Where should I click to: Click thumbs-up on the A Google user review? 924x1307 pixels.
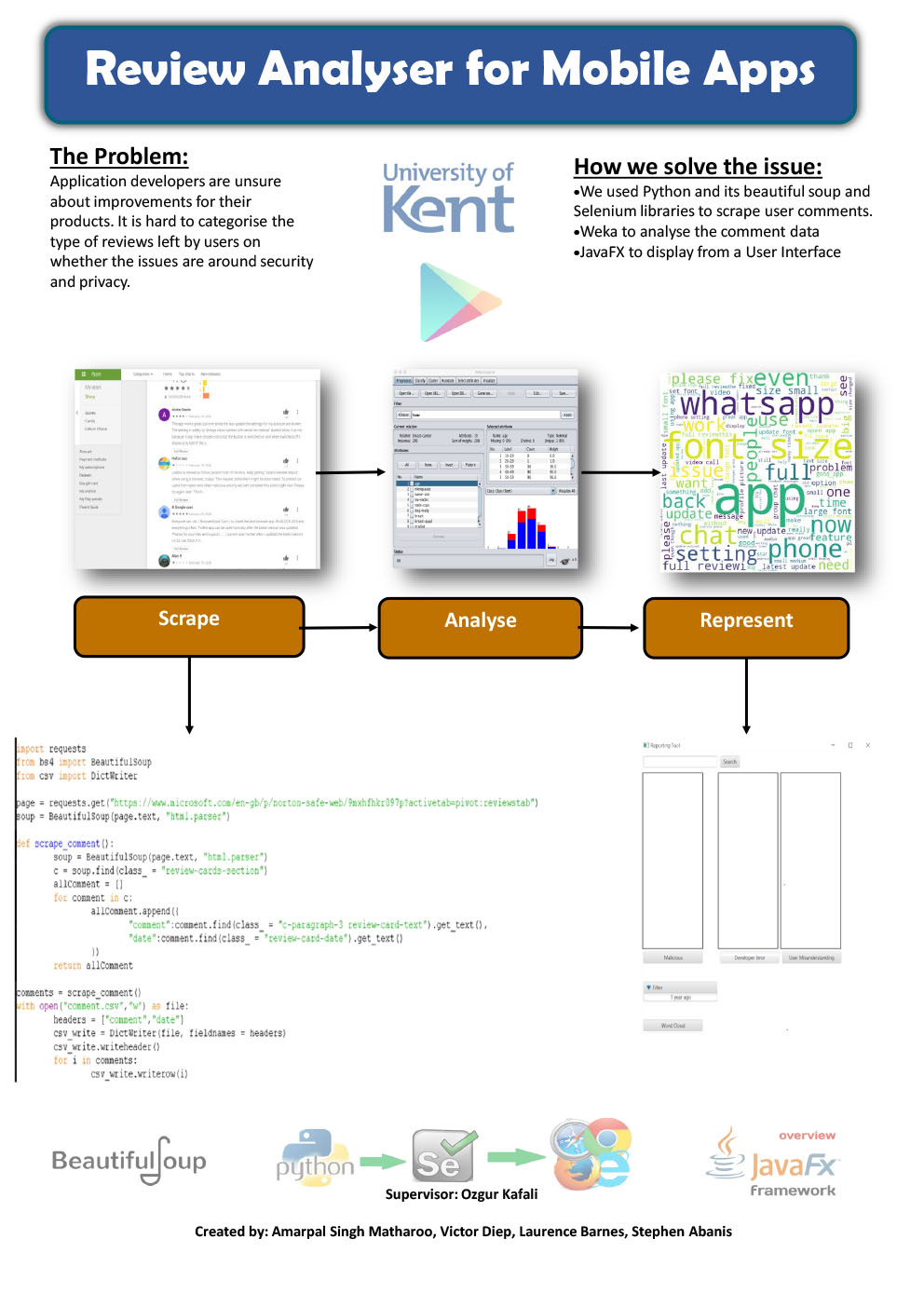pos(286,510)
